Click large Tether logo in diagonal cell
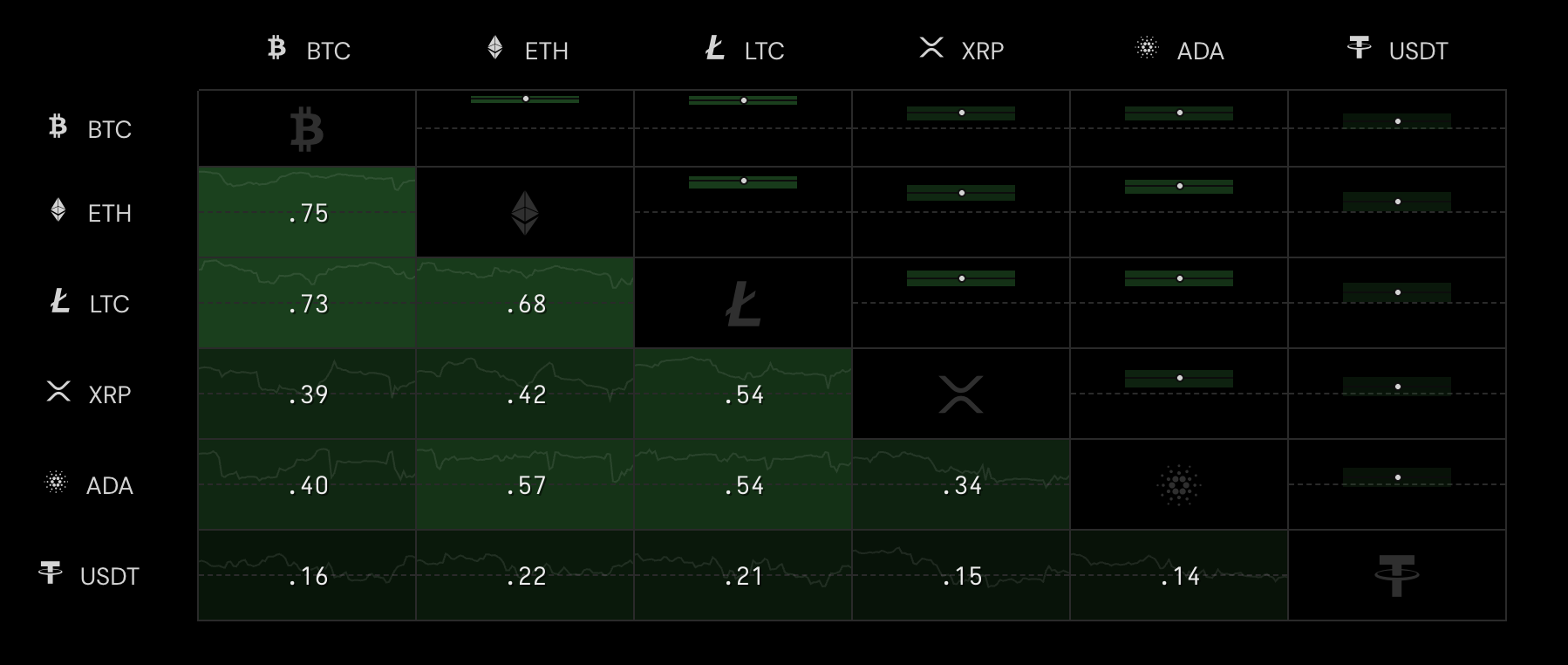1568x665 pixels. [x=1397, y=576]
